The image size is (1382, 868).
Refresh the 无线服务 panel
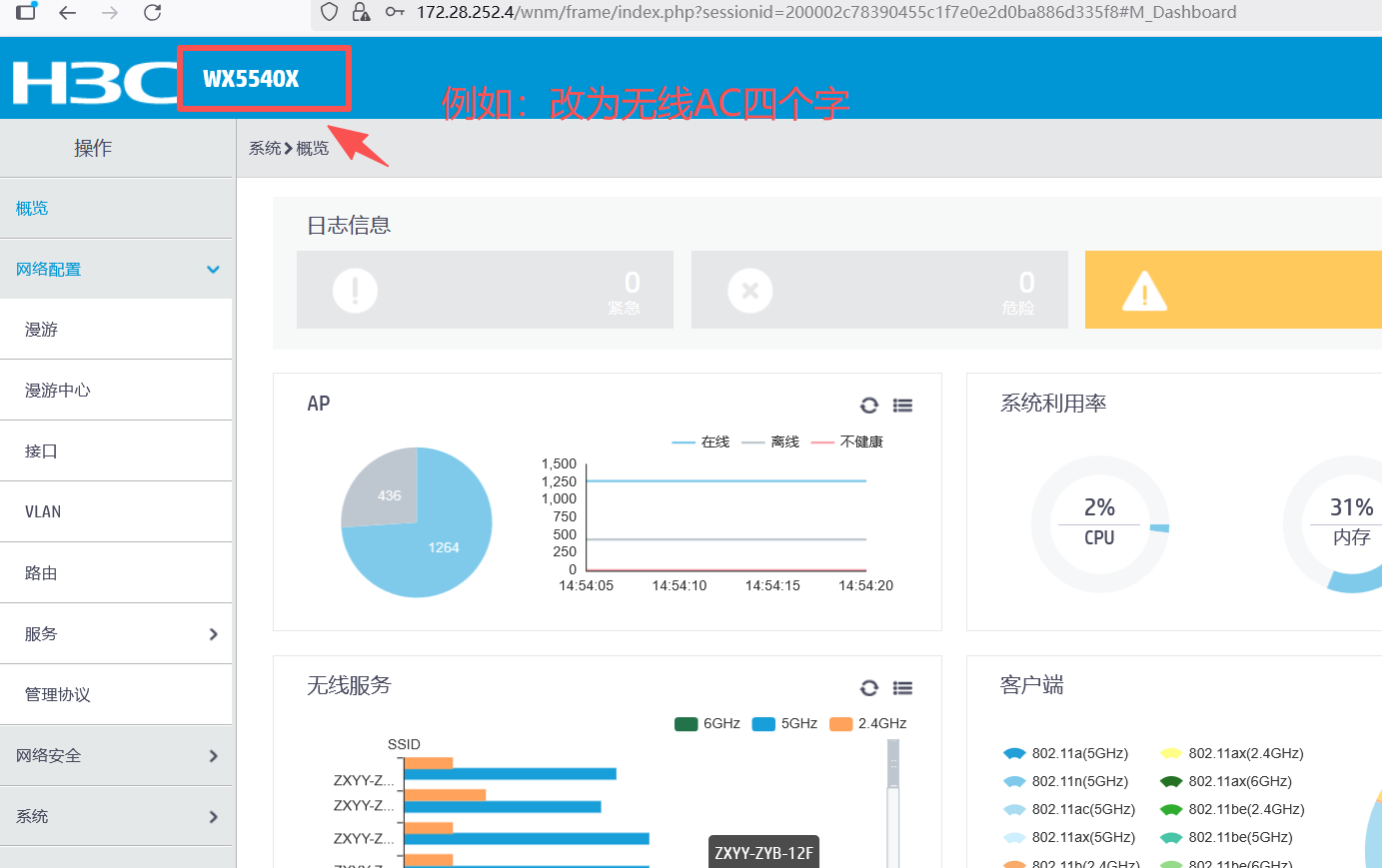tap(869, 688)
